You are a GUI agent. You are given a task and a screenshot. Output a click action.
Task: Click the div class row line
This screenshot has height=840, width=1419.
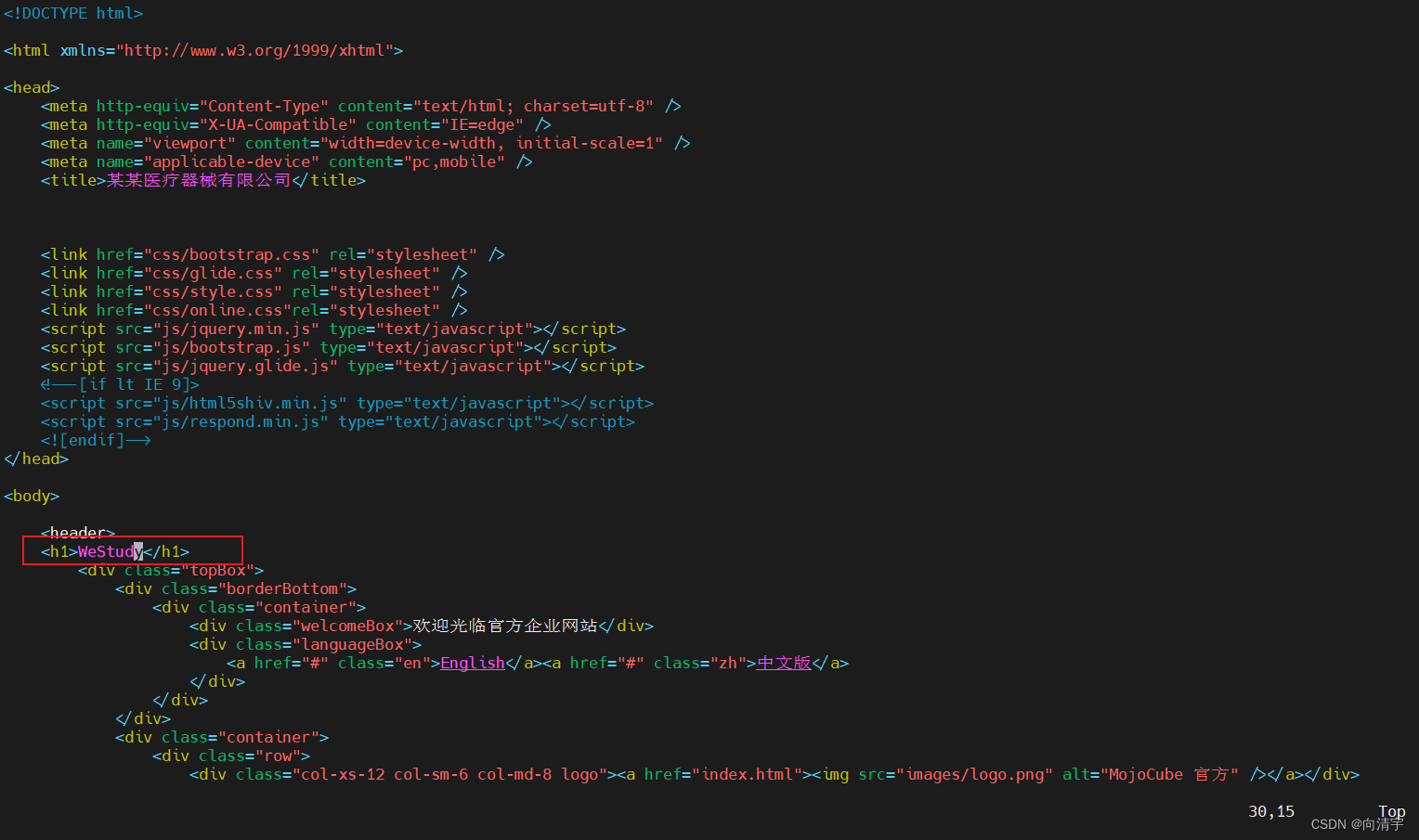pos(231,756)
